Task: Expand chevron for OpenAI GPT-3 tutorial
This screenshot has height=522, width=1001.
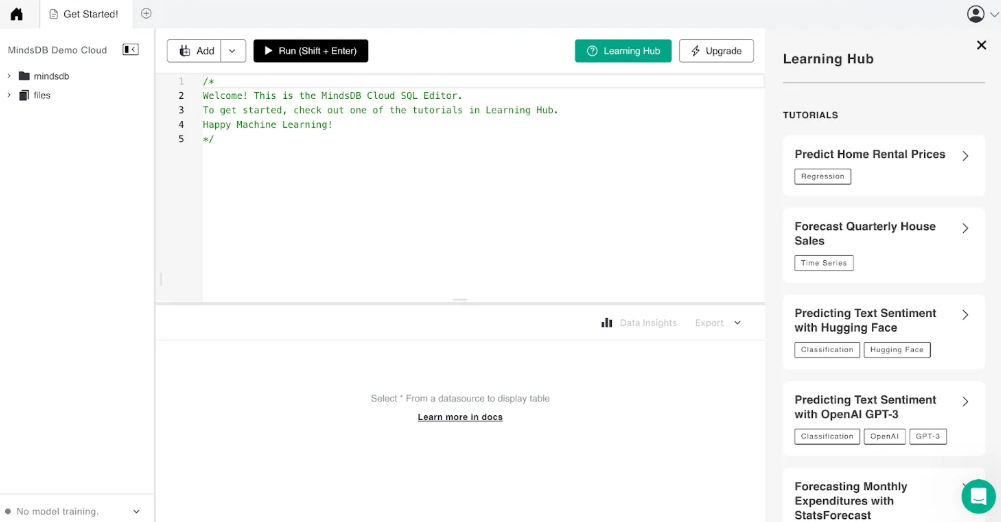Action: tap(965, 401)
